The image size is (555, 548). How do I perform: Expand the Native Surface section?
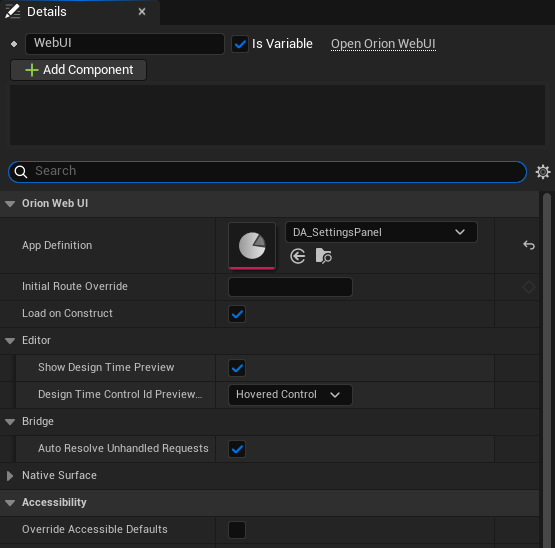click(x=10, y=476)
